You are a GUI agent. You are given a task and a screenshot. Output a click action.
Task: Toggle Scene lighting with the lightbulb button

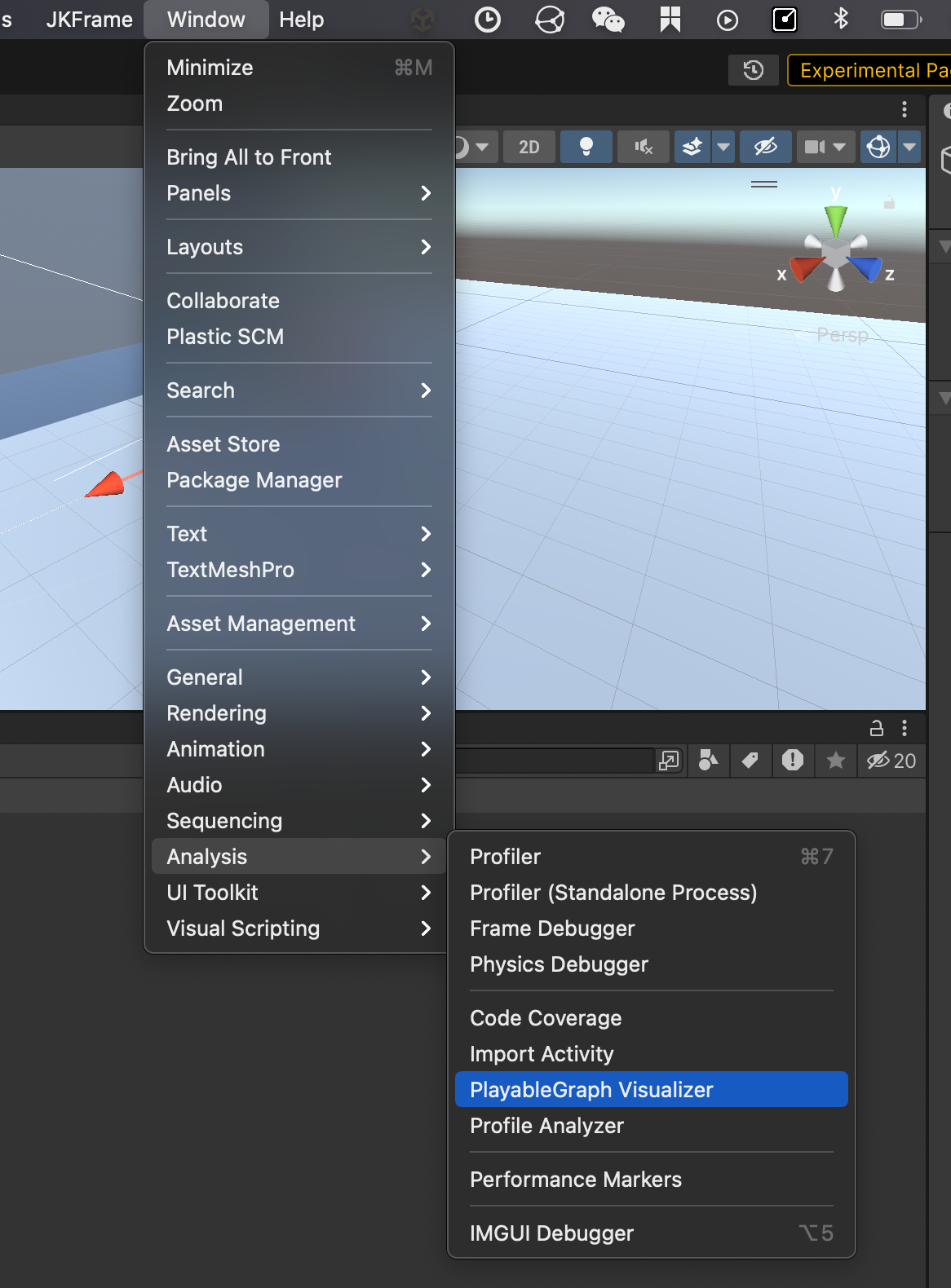586,147
